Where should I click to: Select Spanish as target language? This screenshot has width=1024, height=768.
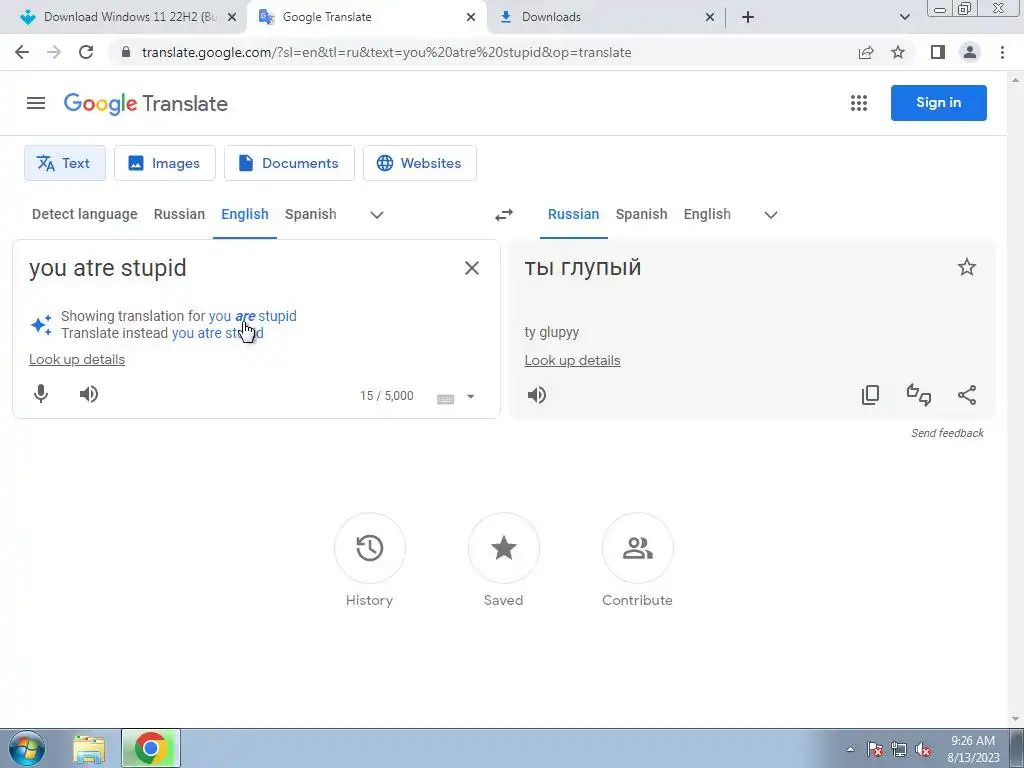641,214
